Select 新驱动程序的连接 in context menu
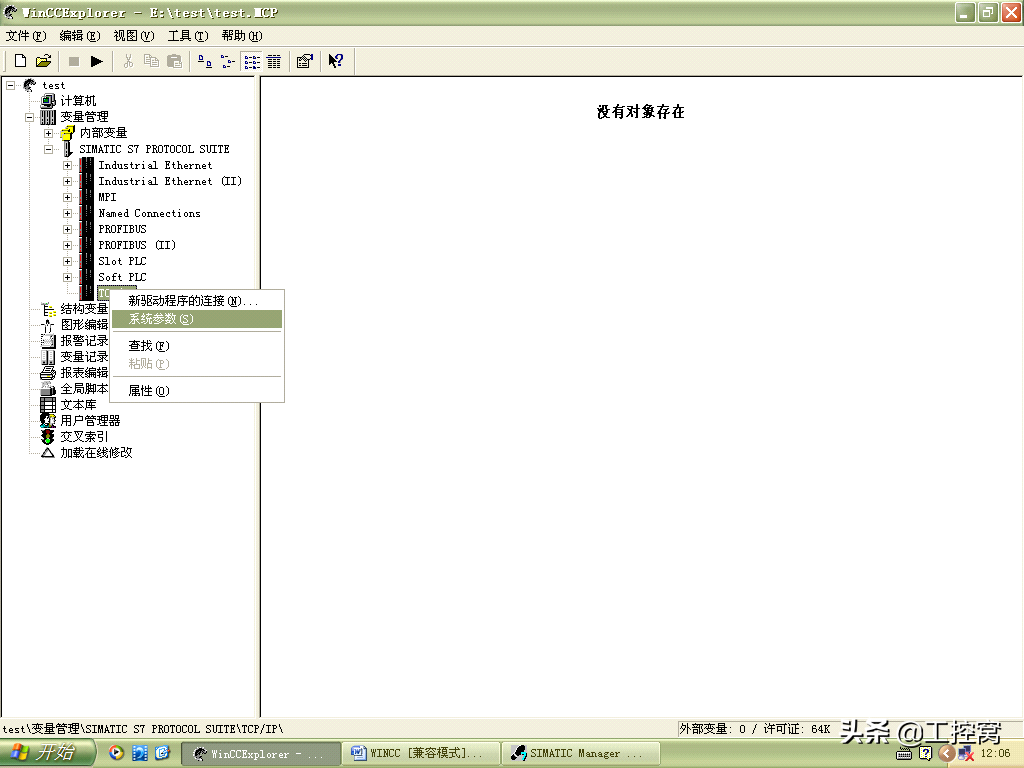The width and height of the screenshot is (1024, 768). pos(192,301)
